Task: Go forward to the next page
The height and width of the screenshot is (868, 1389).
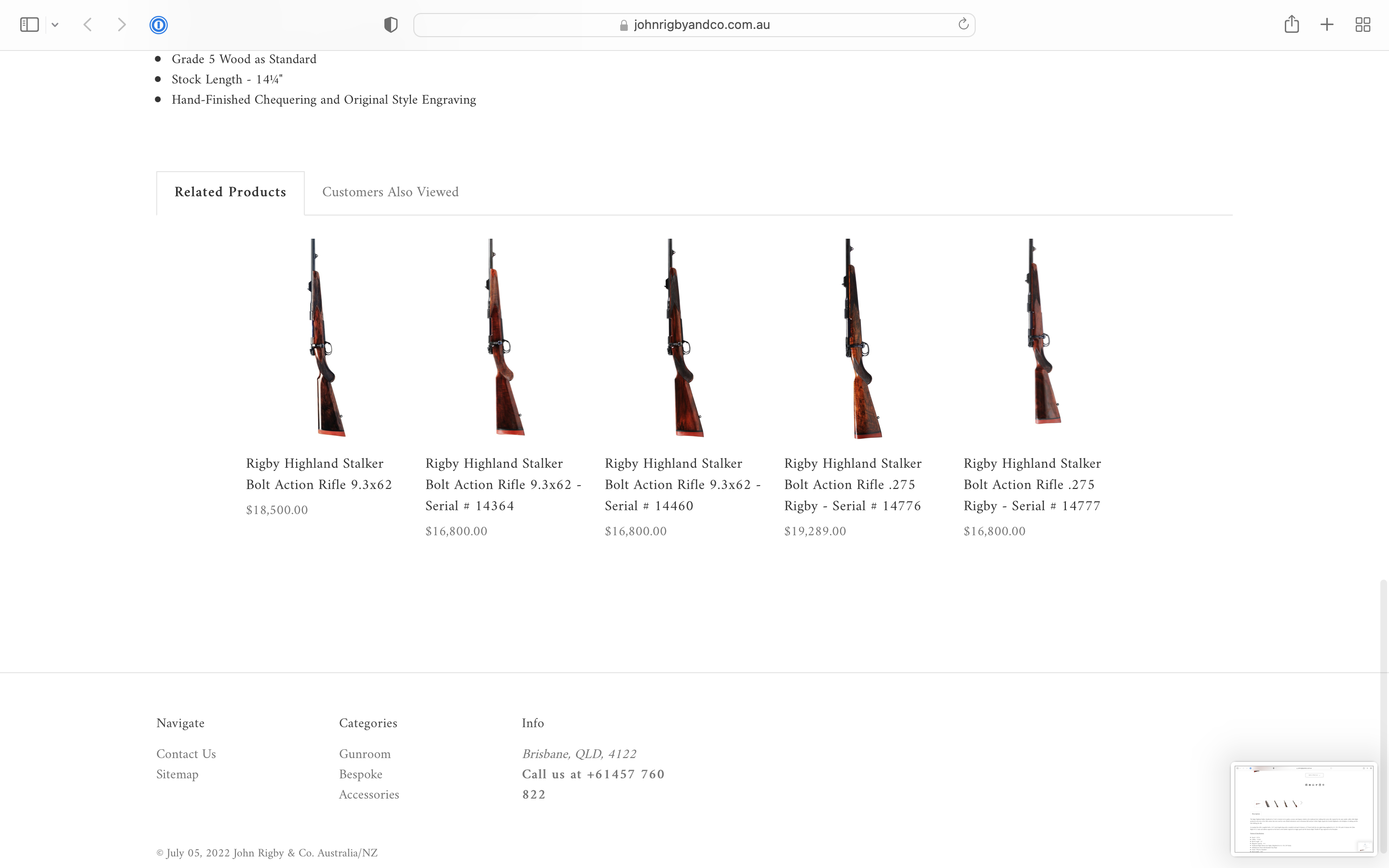Action: pyautogui.click(x=121, y=25)
